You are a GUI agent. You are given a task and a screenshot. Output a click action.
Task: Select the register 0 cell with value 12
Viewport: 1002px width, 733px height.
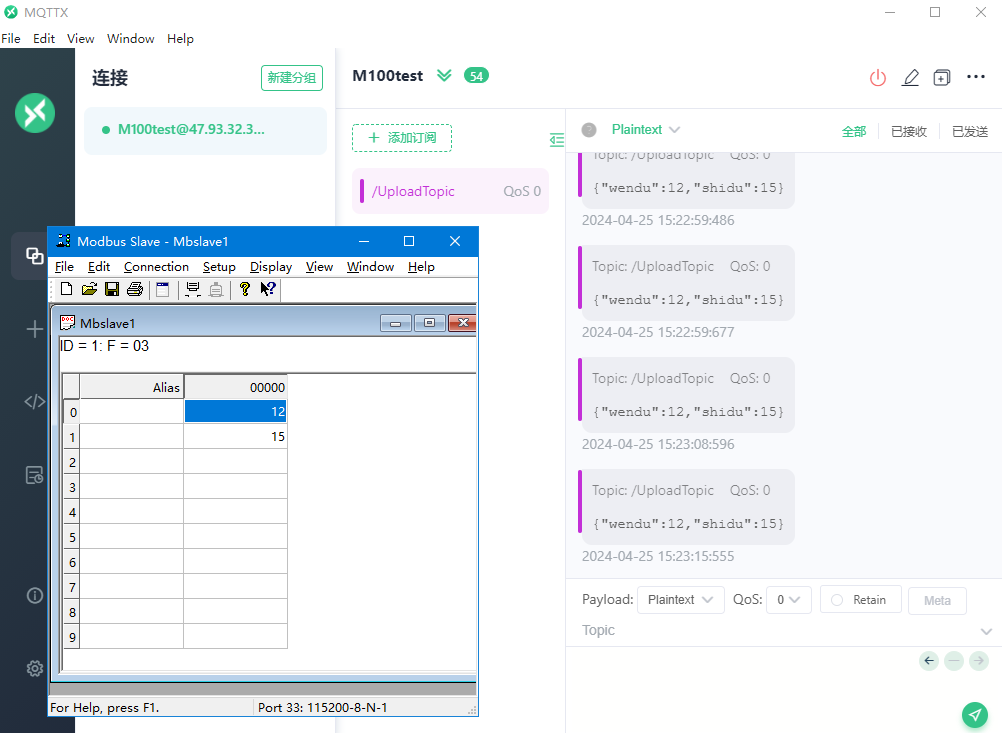235,412
